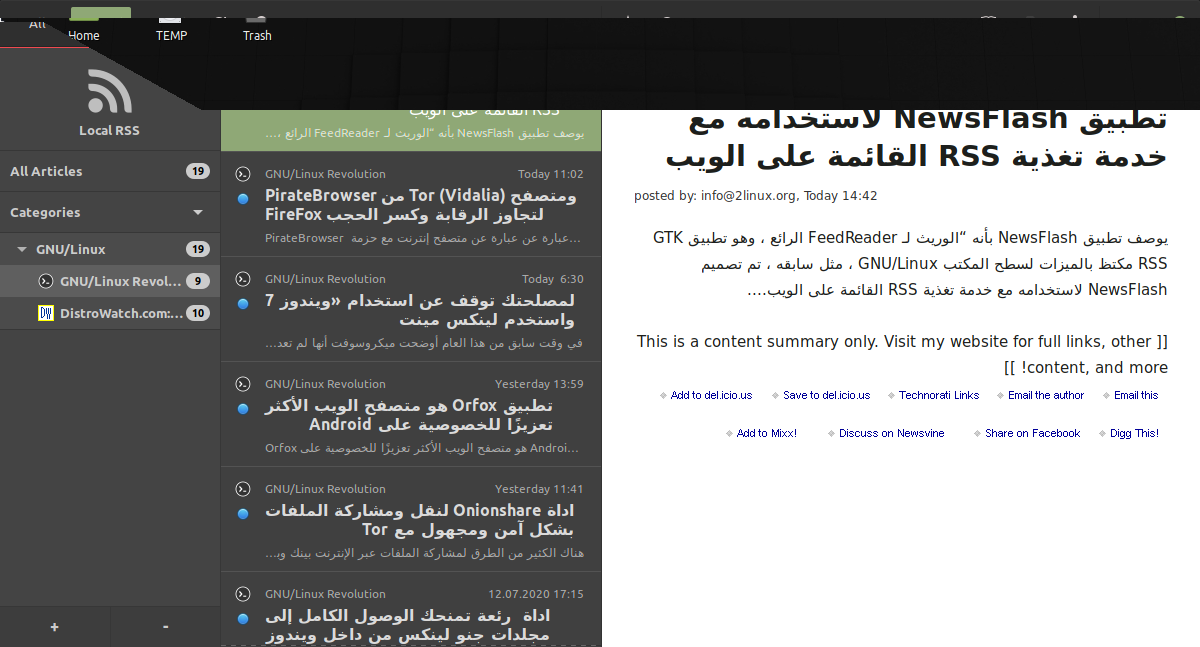Viewport: 1200px width, 647px height.
Task: Select the highlighted NewsFlash article in list
Action: pos(411,130)
